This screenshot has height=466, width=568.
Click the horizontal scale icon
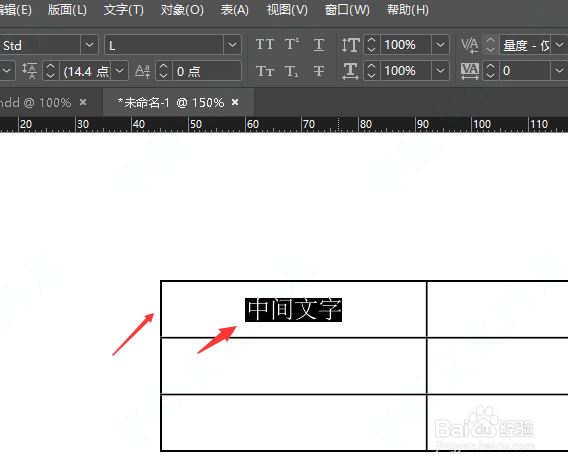pos(350,71)
